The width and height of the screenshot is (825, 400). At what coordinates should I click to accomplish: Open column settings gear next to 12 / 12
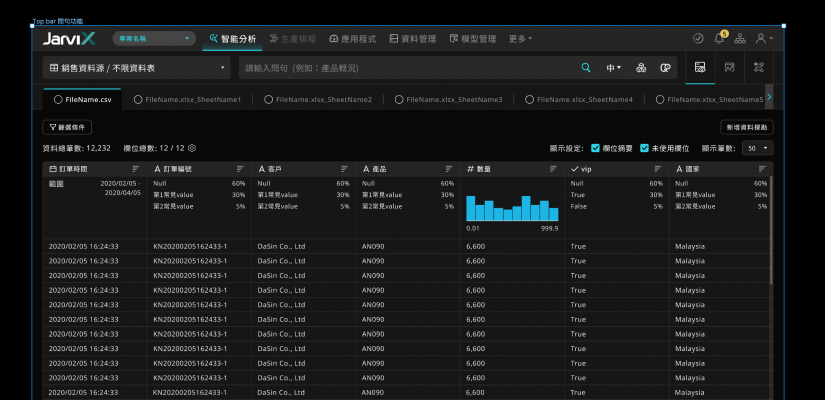pos(192,148)
